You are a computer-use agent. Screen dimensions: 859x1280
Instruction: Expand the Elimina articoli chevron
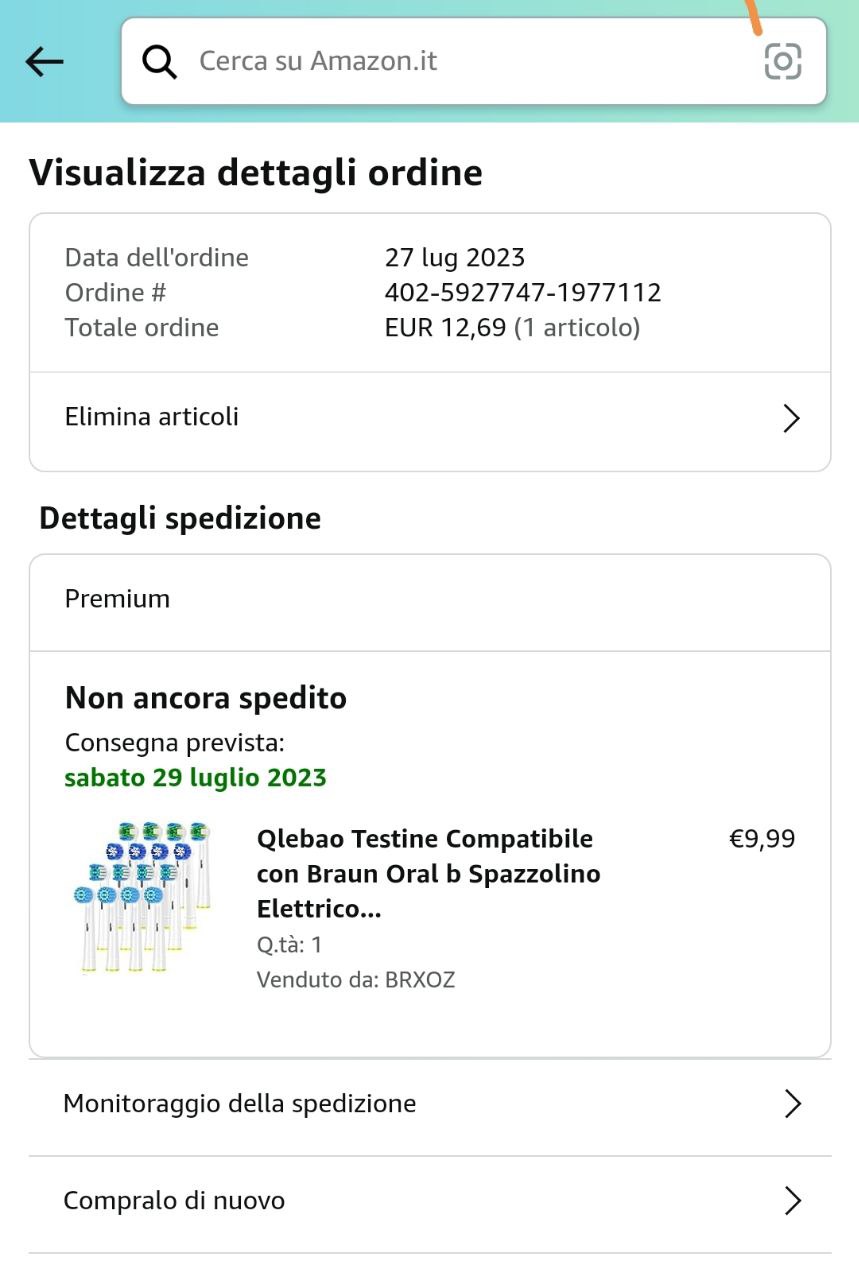pyautogui.click(x=791, y=418)
